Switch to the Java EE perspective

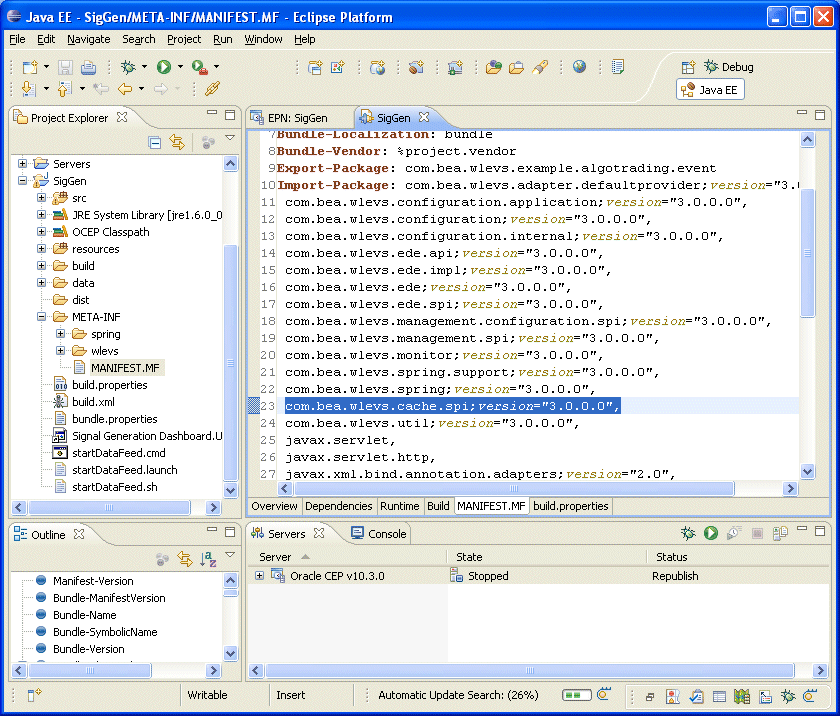click(711, 90)
